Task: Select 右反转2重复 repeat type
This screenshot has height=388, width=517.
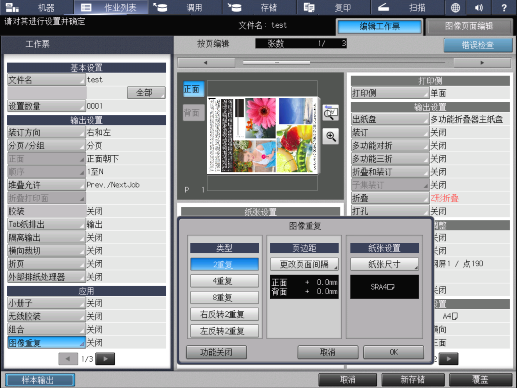Action: (x=224, y=314)
